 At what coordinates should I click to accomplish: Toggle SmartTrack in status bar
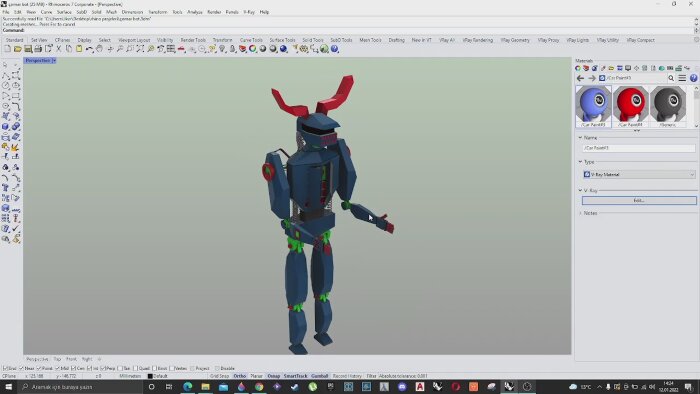click(296, 376)
